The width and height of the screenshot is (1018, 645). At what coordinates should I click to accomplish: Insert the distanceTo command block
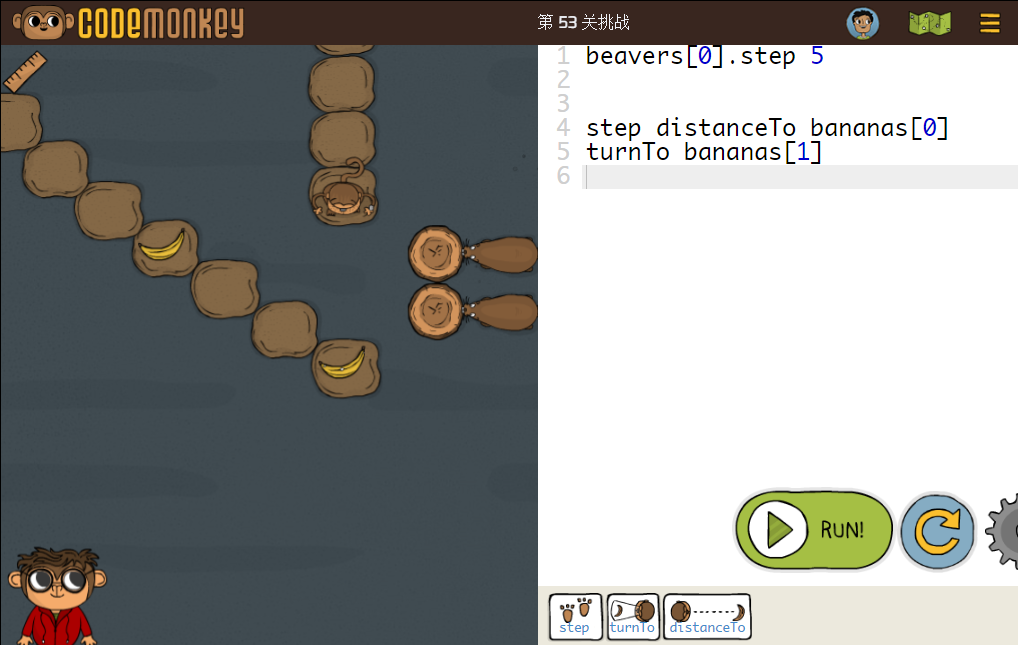point(707,616)
